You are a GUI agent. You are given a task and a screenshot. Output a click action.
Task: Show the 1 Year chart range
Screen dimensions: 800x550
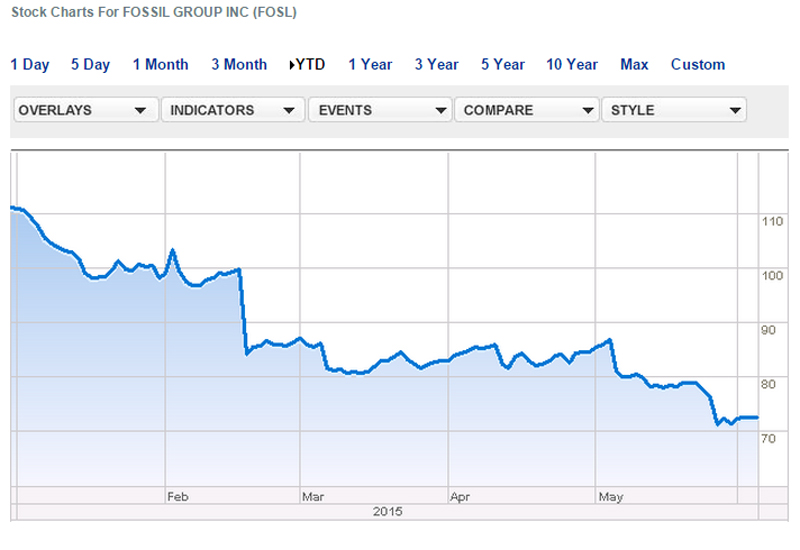tap(370, 64)
